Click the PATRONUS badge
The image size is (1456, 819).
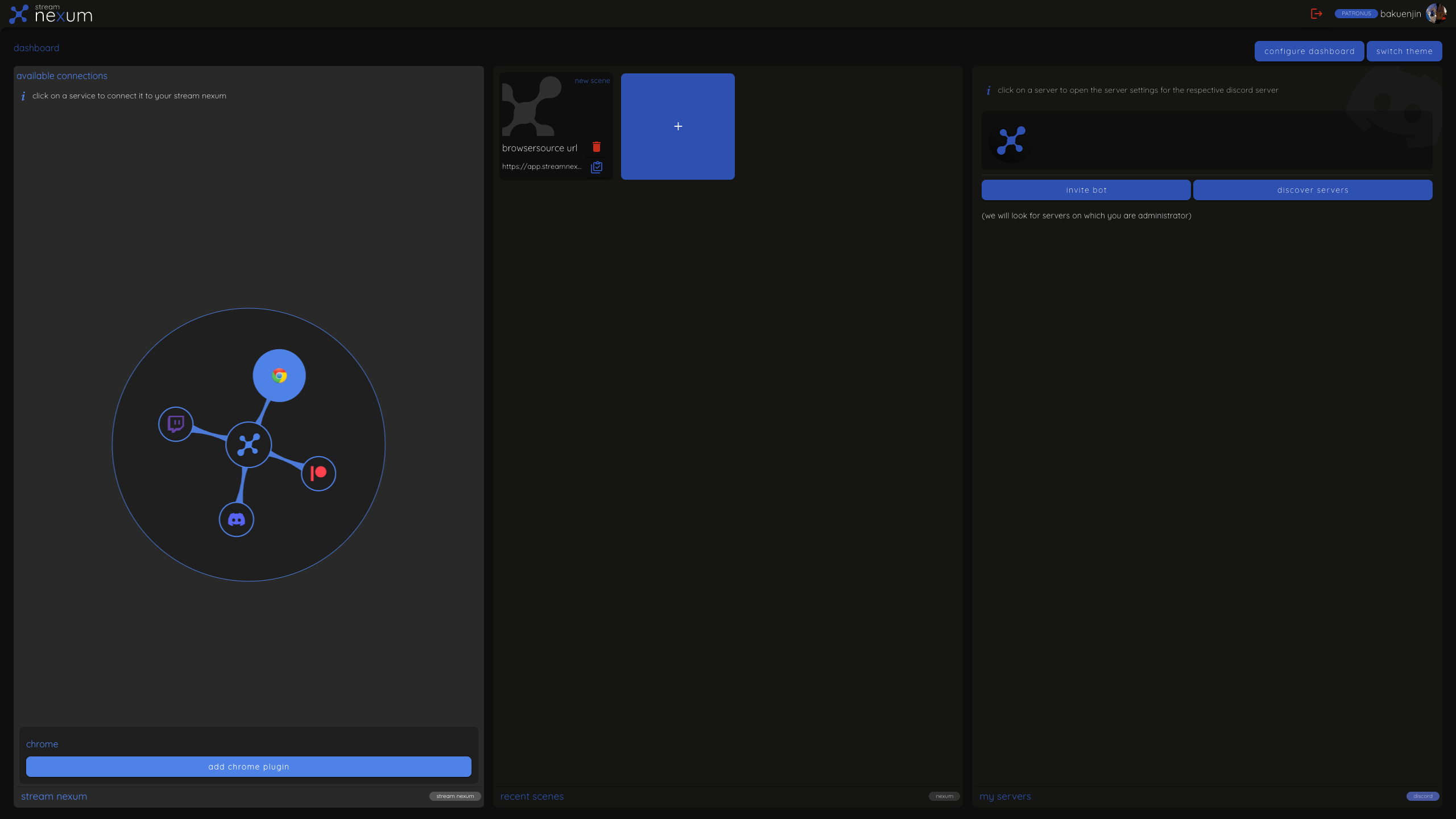click(x=1356, y=14)
